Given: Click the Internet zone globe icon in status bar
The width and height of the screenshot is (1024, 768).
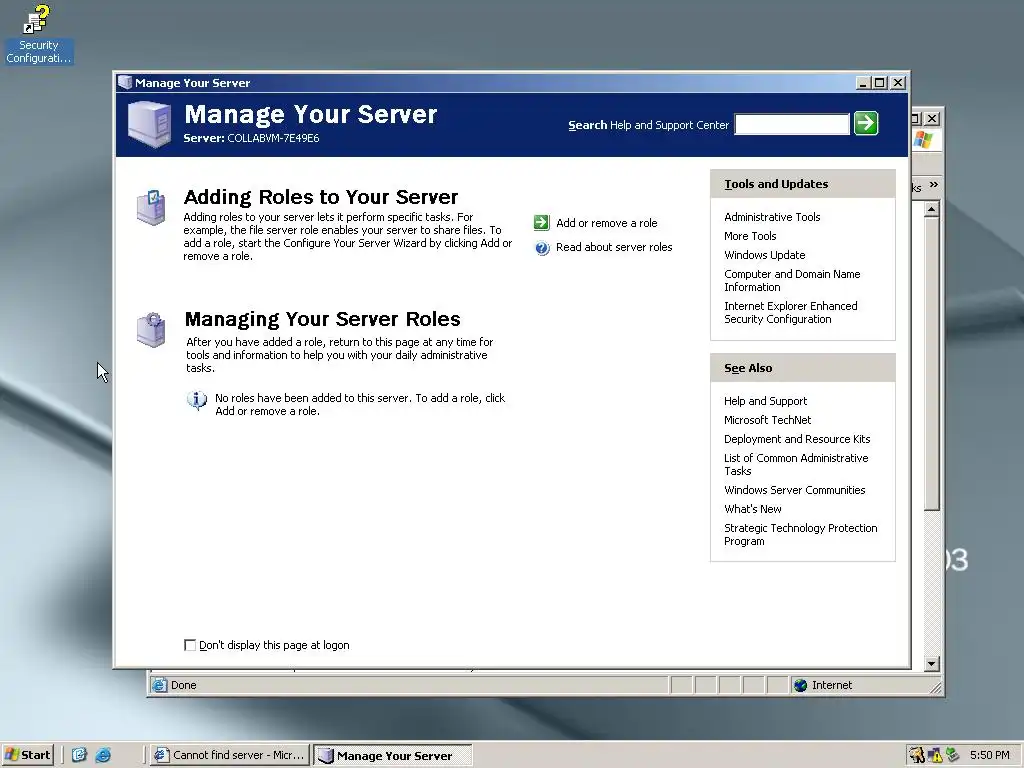Looking at the screenshot, I should tap(800, 685).
